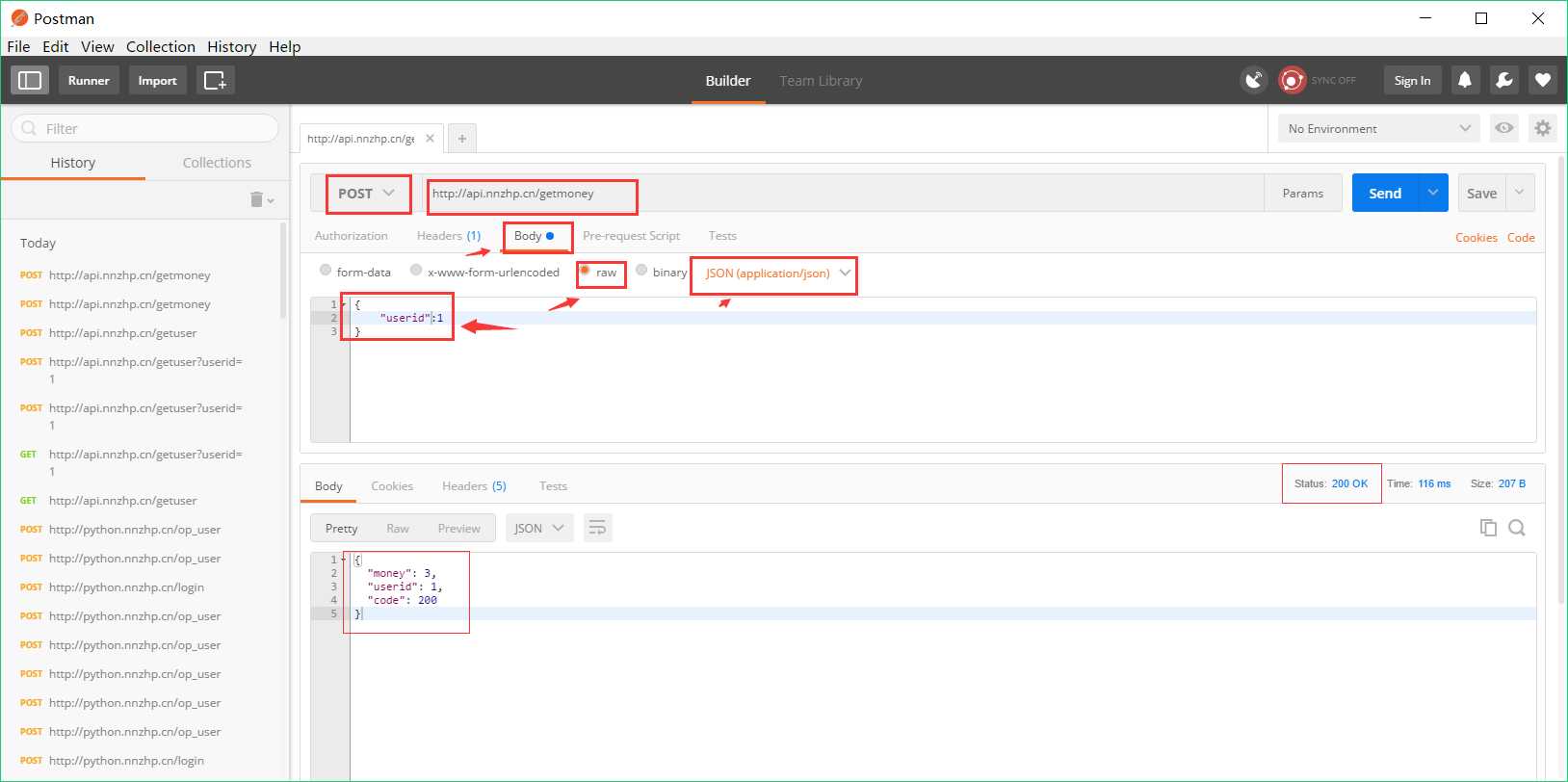Open the POST method dropdown
The image size is (1568, 782).
pyautogui.click(x=366, y=194)
